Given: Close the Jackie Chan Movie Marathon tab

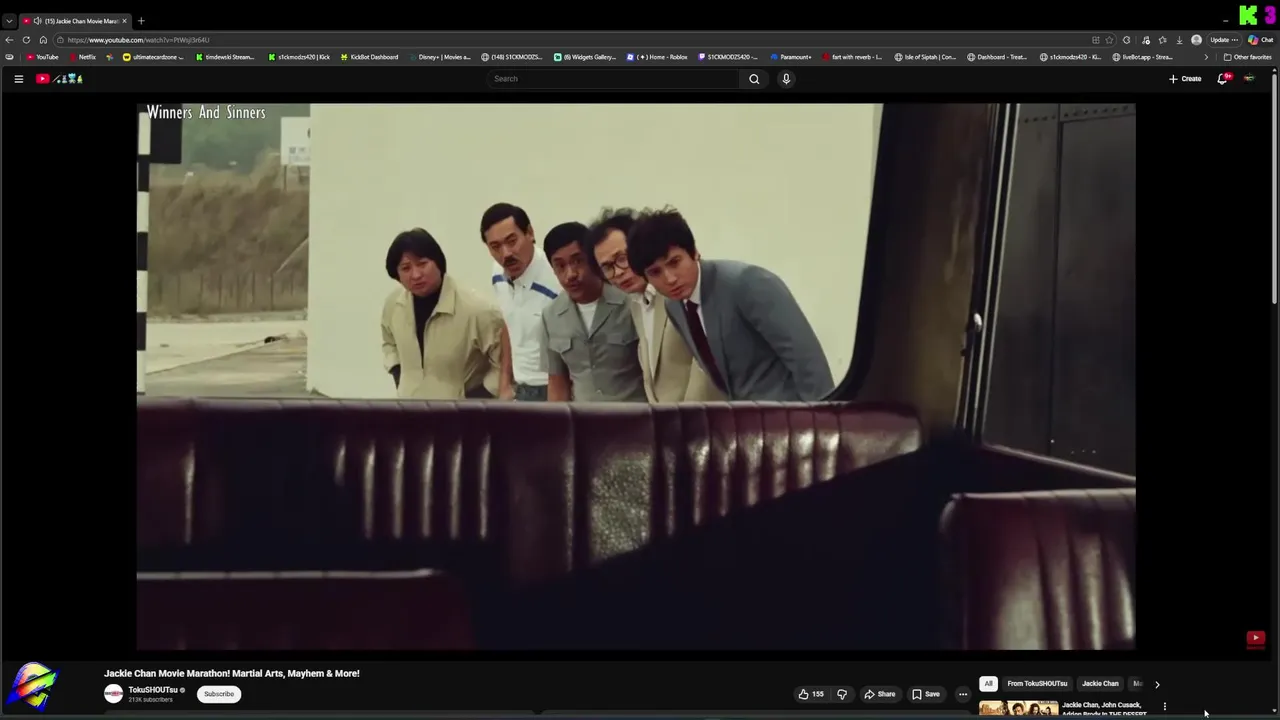Looking at the screenshot, I should tap(125, 21).
